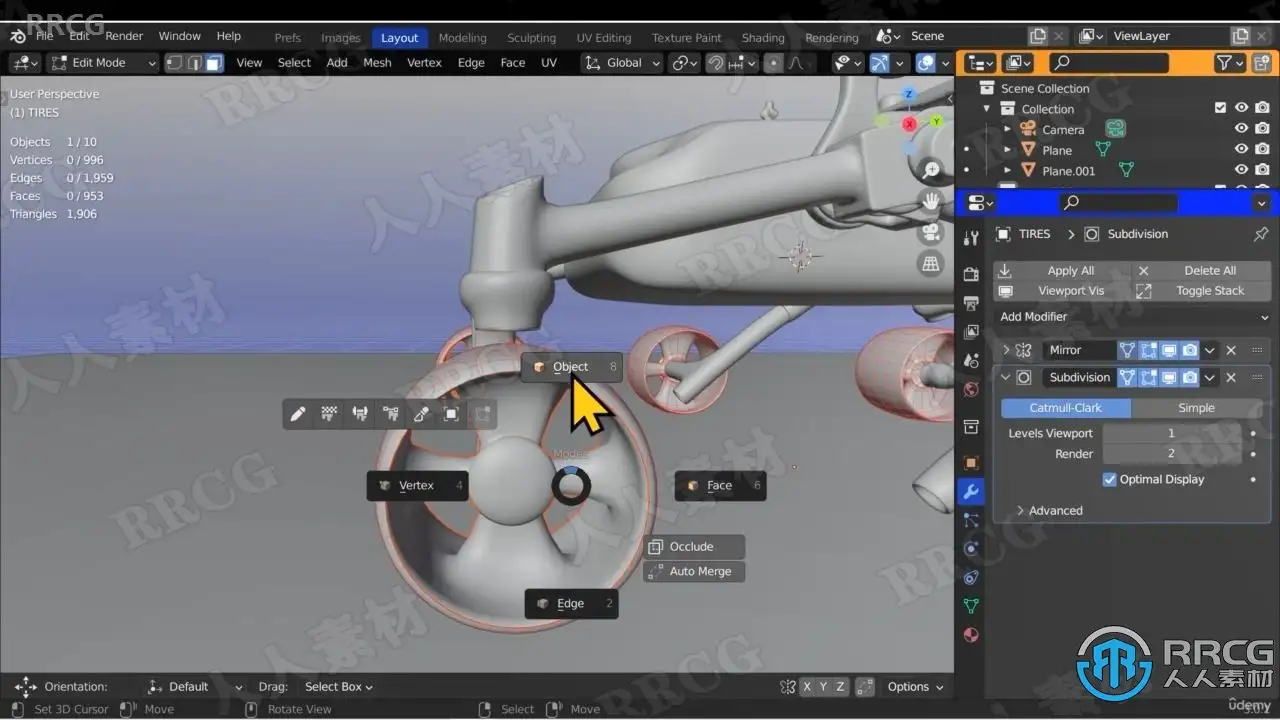Collapse the Collection tree item
This screenshot has height=720, width=1280.
(x=987, y=109)
